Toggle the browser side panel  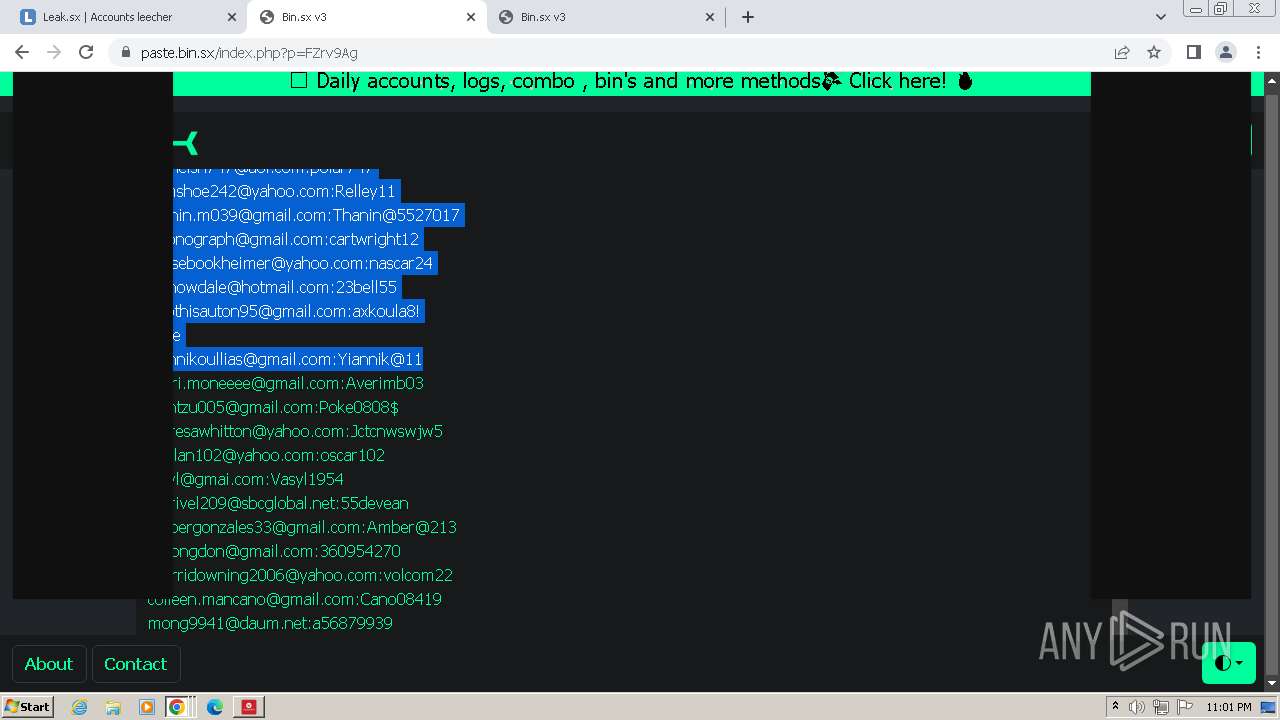pos(1193,52)
